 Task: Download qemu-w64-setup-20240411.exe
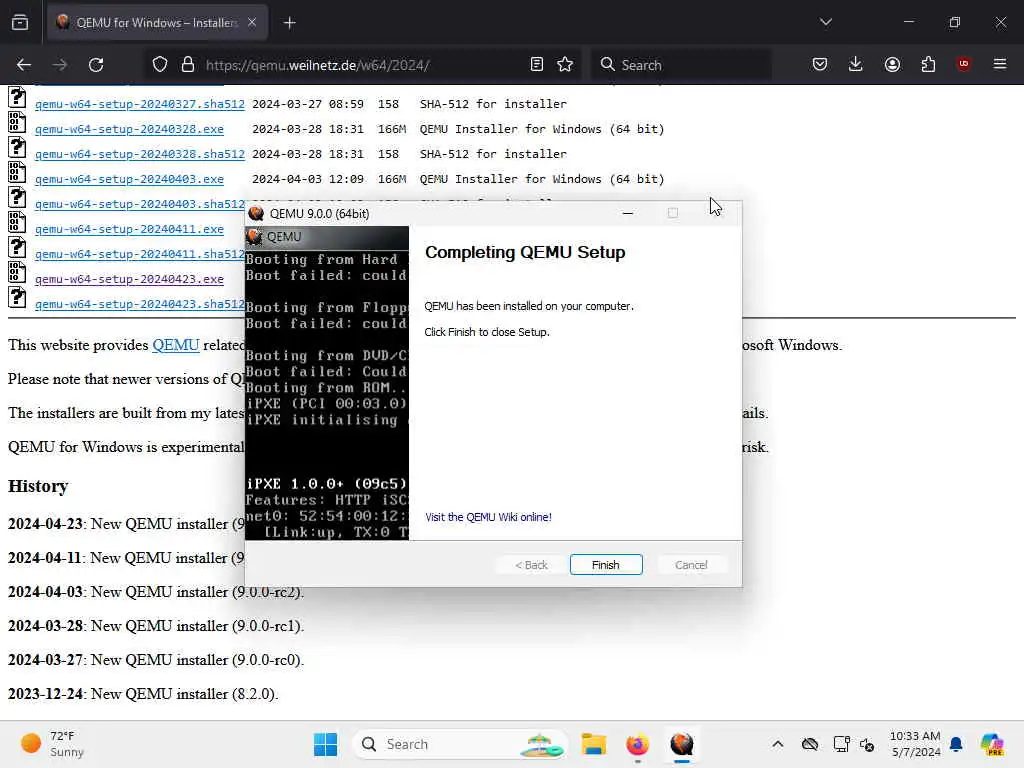click(129, 229)
